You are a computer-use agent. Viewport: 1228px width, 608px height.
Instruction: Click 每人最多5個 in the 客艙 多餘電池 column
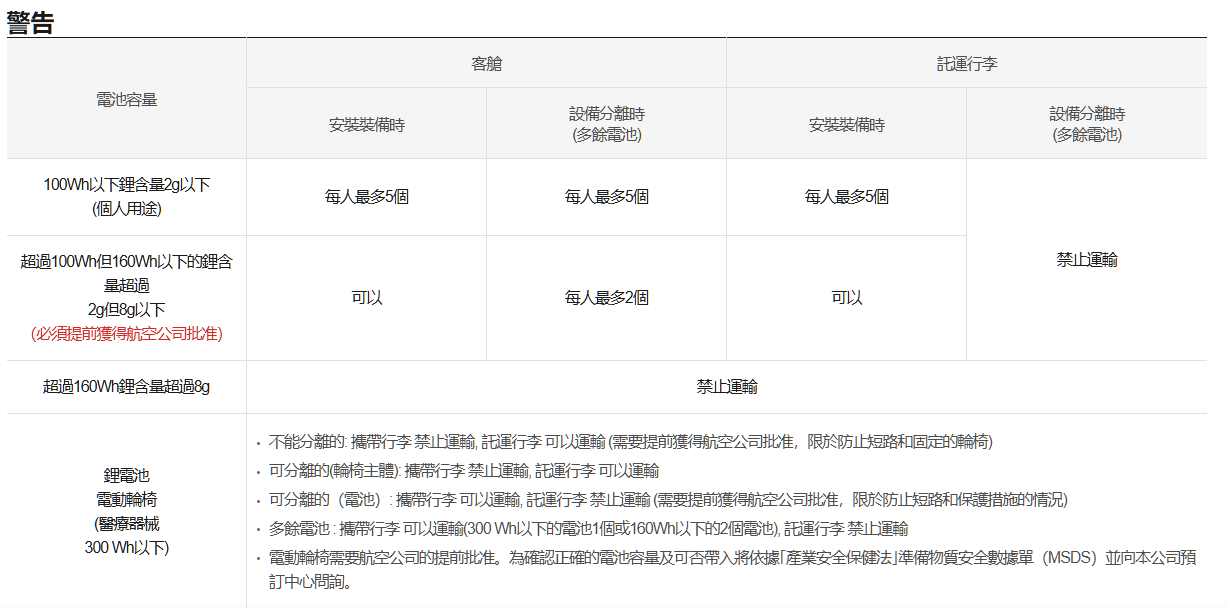(607, 197)
